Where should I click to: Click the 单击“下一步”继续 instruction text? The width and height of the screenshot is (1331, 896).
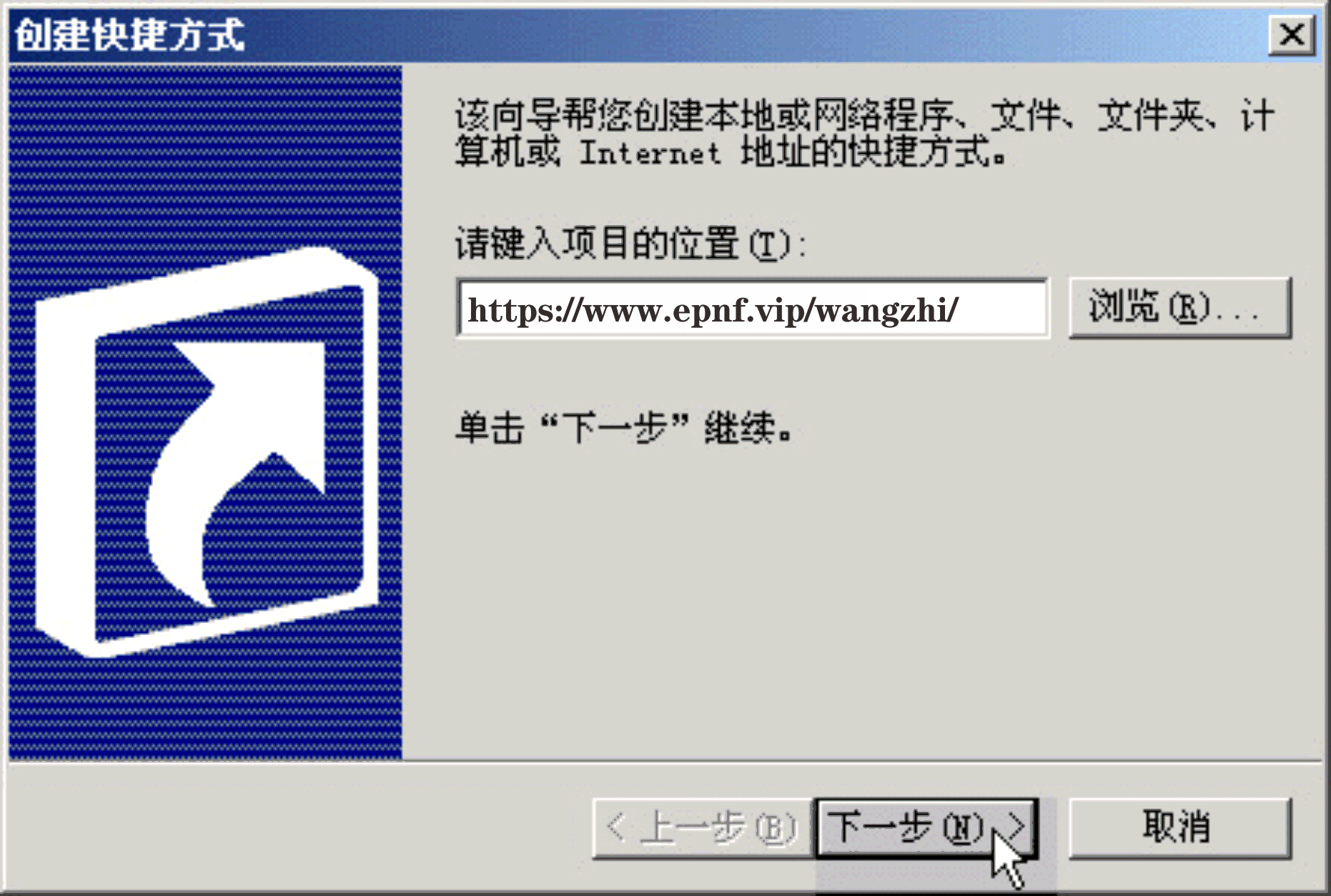pos(624,428)
